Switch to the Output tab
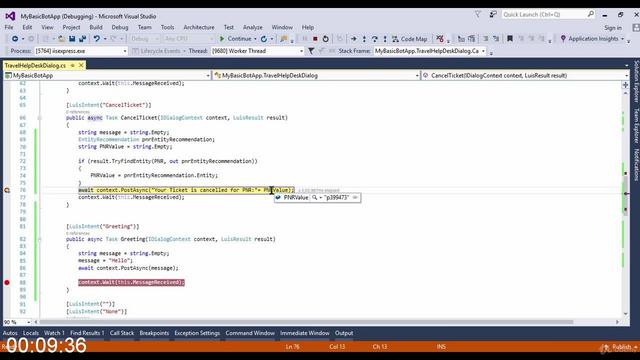Screen dimensions: 640x360 (x=344, y=333)
